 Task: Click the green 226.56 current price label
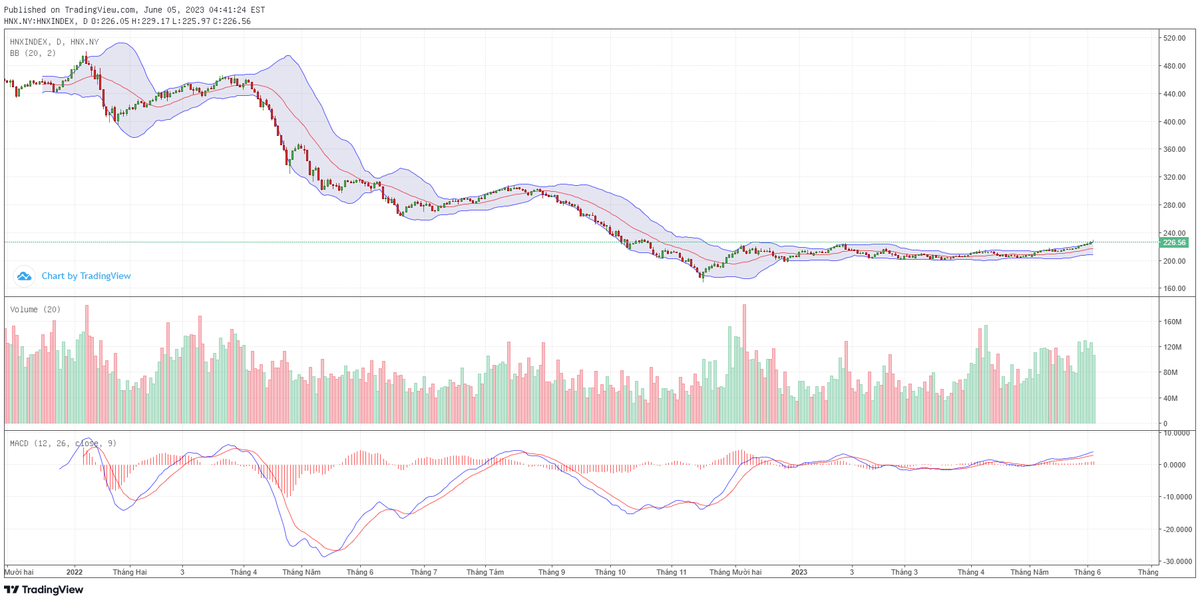tap(1173, 242)
